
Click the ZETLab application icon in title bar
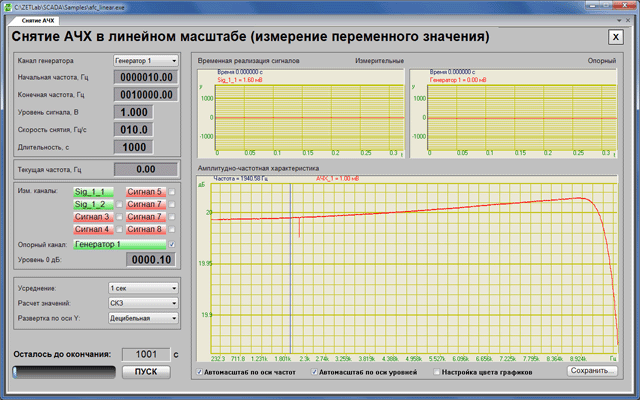tap(7, 7)
